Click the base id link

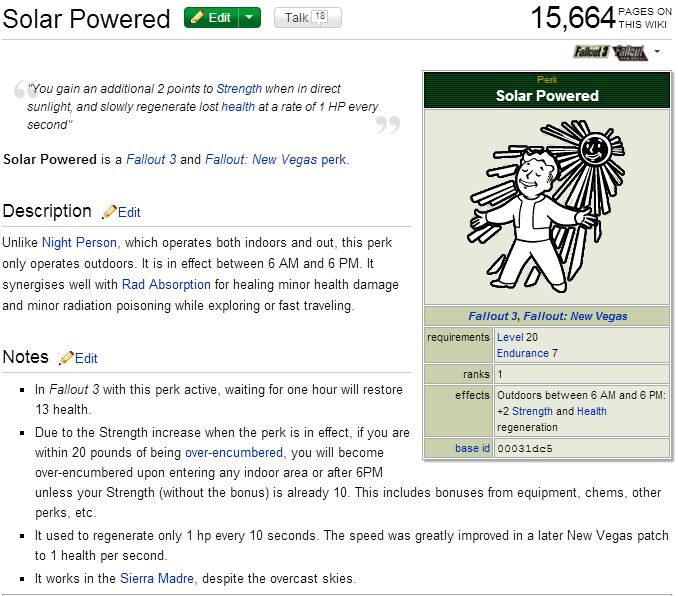(x=472, y=448)
